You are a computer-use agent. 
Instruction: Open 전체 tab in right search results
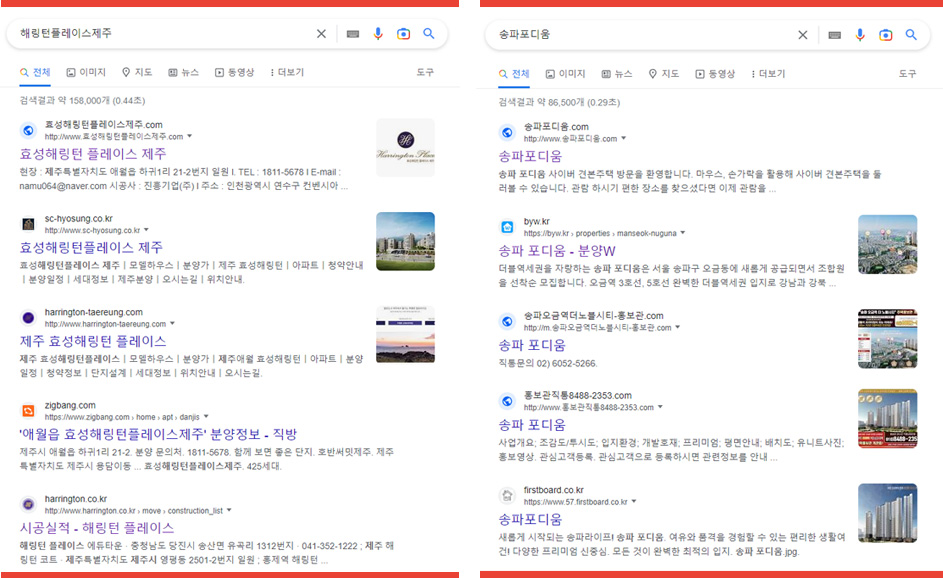(514, 74)
